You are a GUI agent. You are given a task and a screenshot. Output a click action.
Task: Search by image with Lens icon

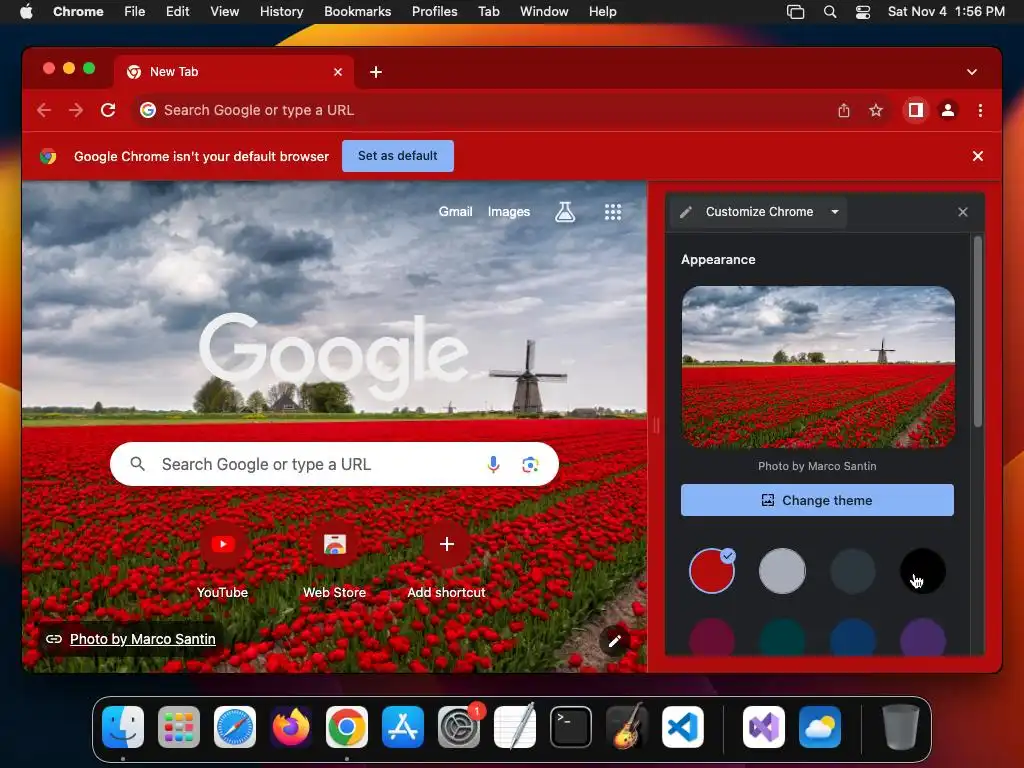(x=530, y=464)
